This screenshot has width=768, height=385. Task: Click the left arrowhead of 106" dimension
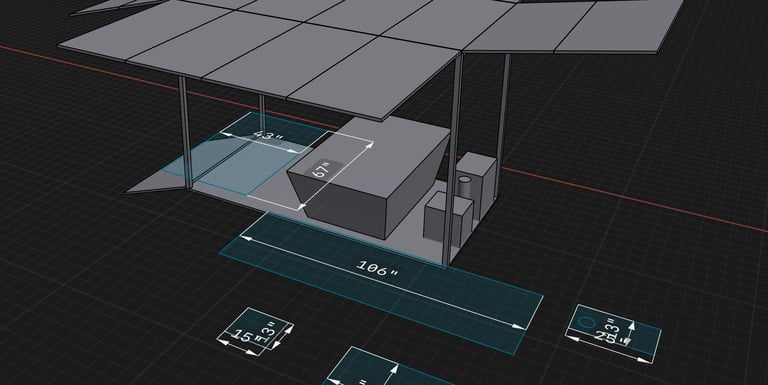coord(246,239)
